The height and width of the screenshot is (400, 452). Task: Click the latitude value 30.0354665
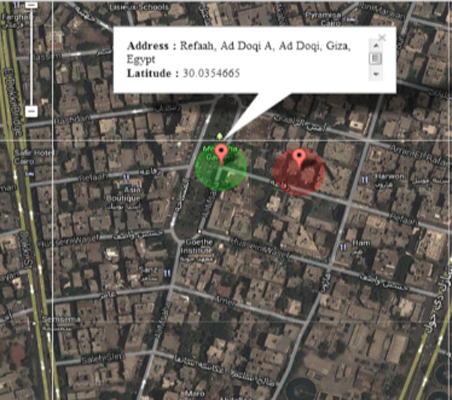pyautogui.click(x=211, y=73)
